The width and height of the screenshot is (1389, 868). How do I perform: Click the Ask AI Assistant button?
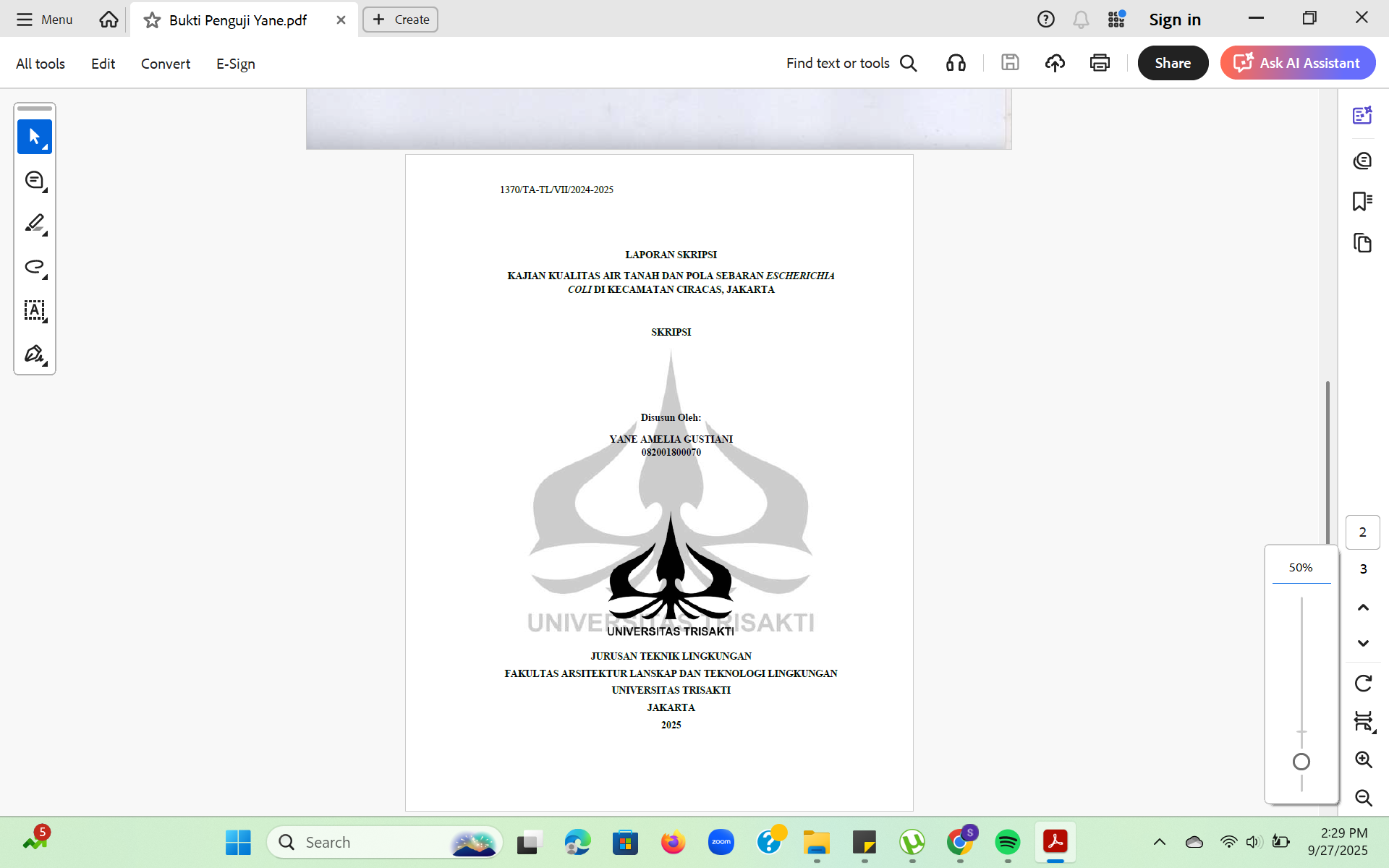[x=1298, y=63]
